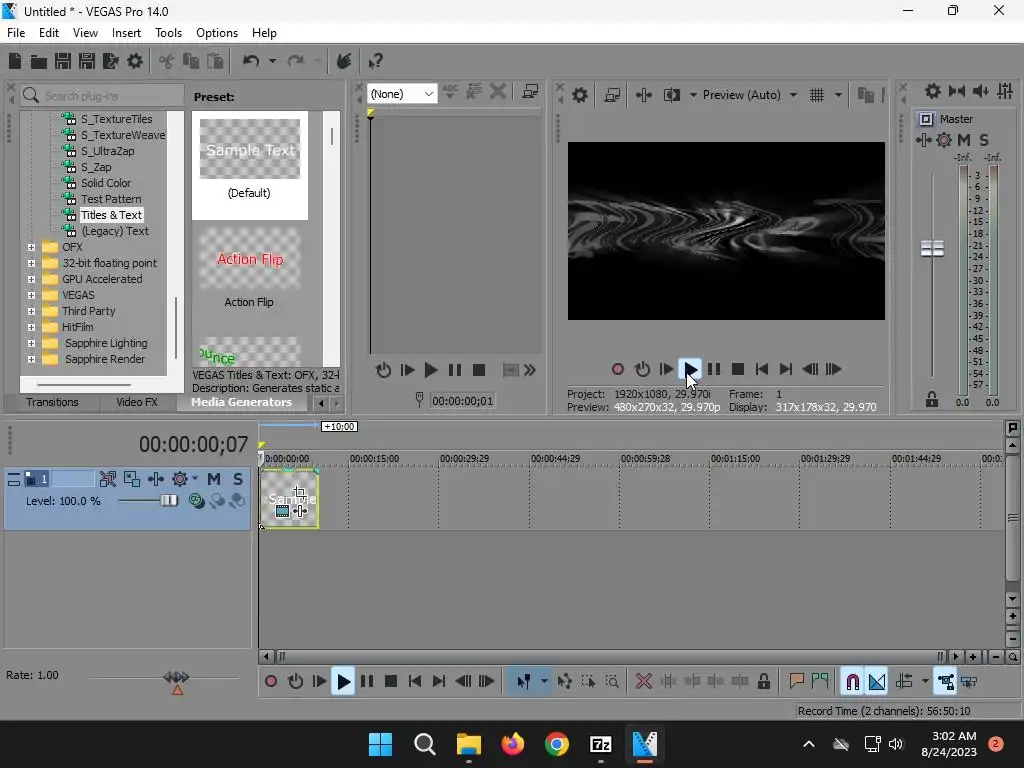Expand the Third Party folder
Screen dimensions: 1024x768
click(31, 311)
